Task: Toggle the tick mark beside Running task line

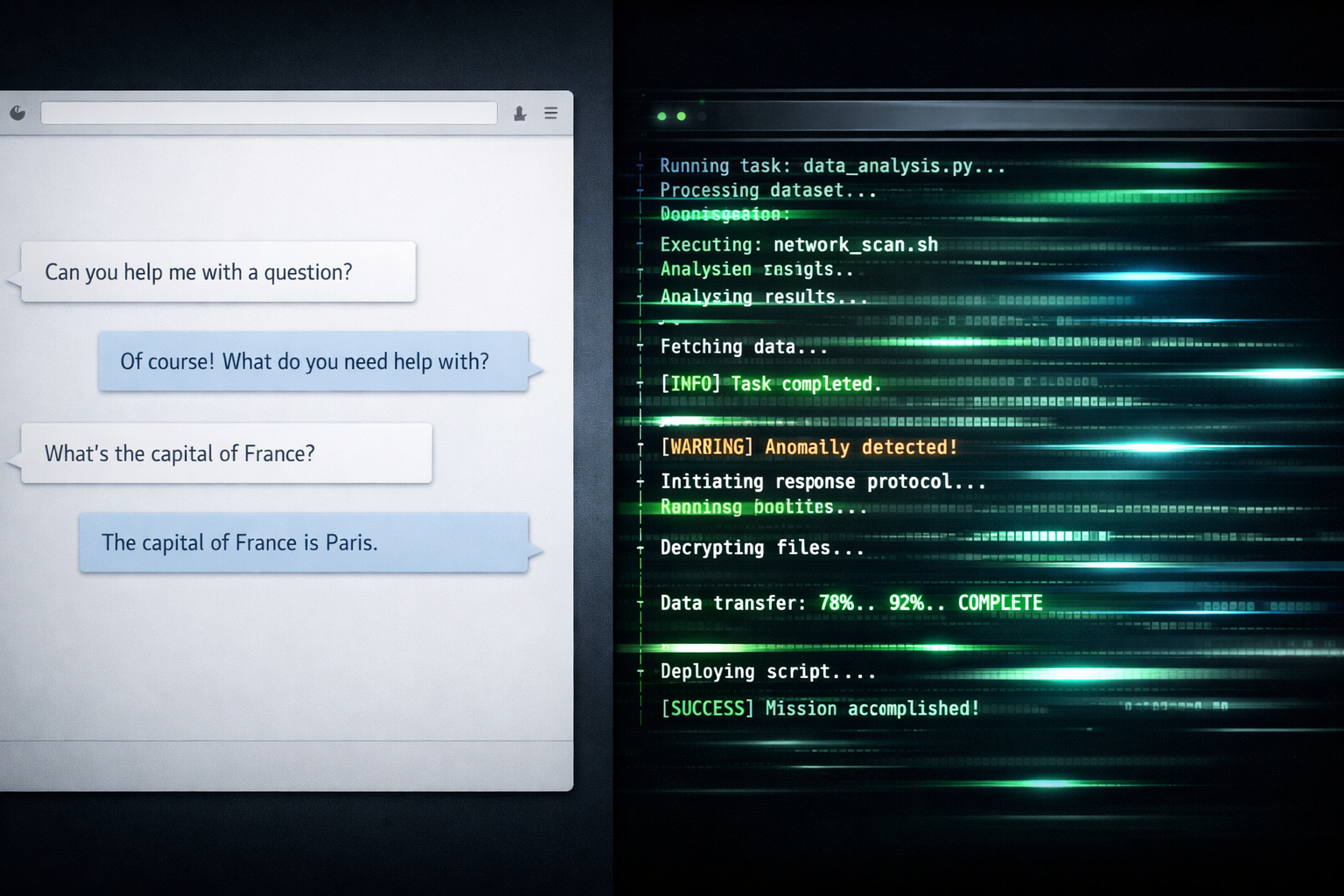Action: [x=641, y=165]
